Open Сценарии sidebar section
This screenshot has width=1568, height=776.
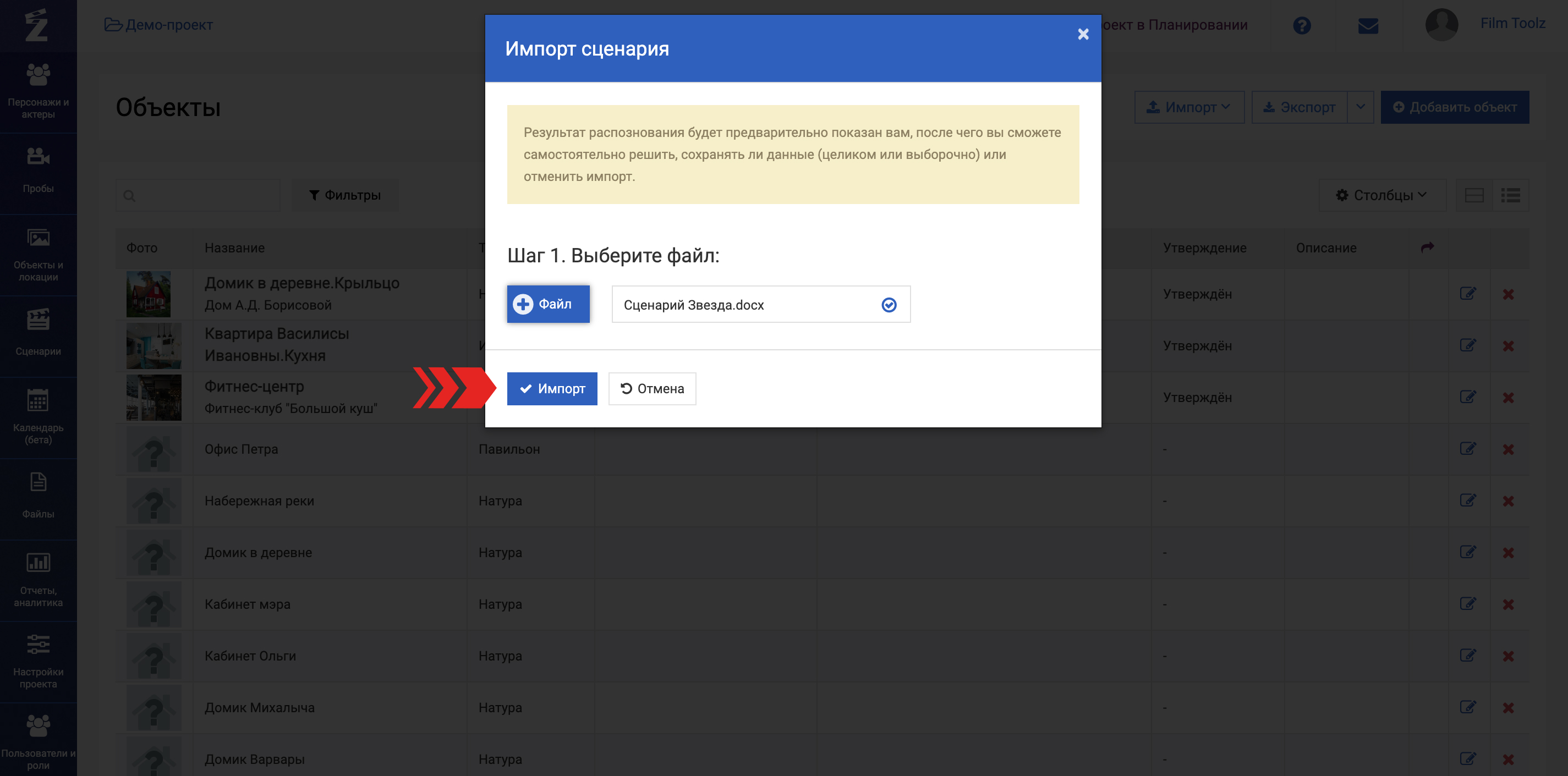pos(39,336)
